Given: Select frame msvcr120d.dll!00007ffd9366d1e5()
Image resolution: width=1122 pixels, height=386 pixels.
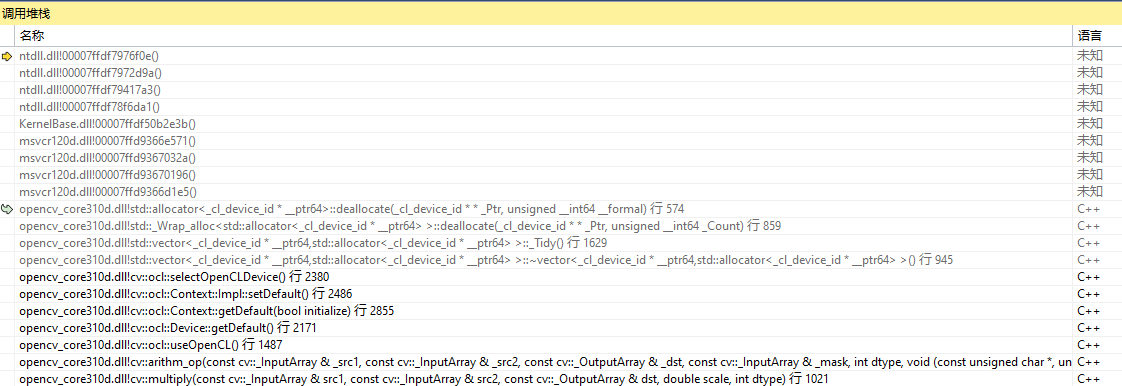Looking at the screenshot, I should [107, 192].
